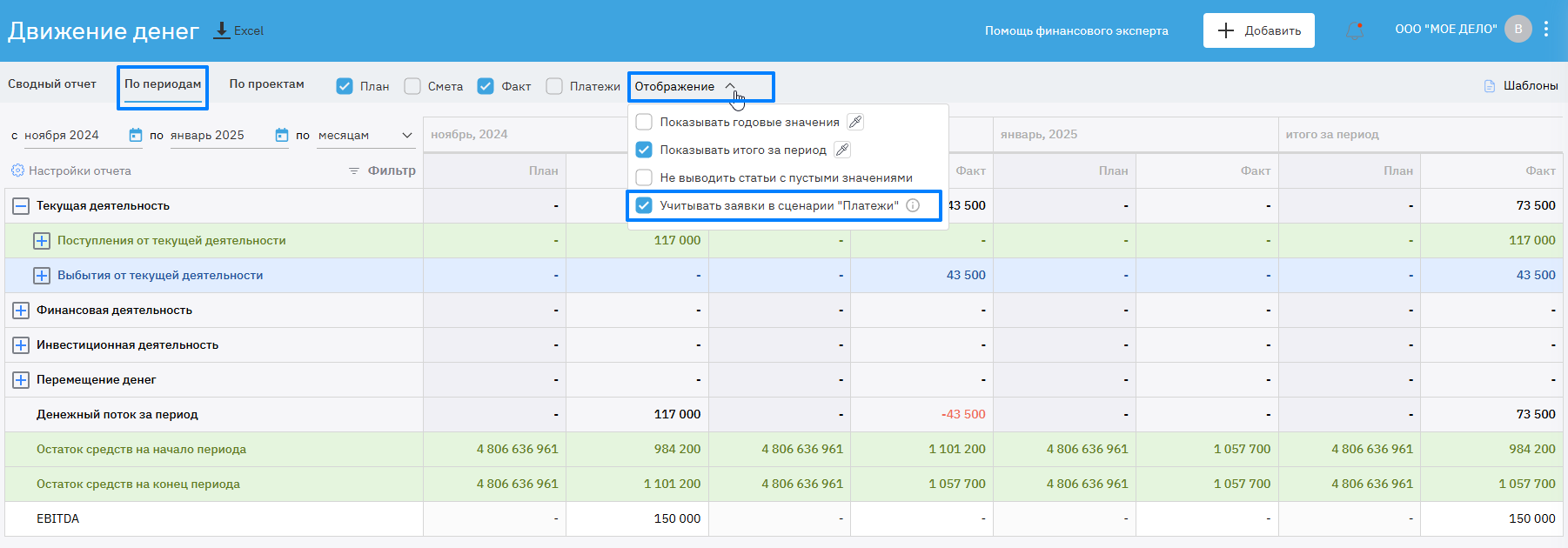
Task: Click the end date calendar icon
Action: (281, 135)
